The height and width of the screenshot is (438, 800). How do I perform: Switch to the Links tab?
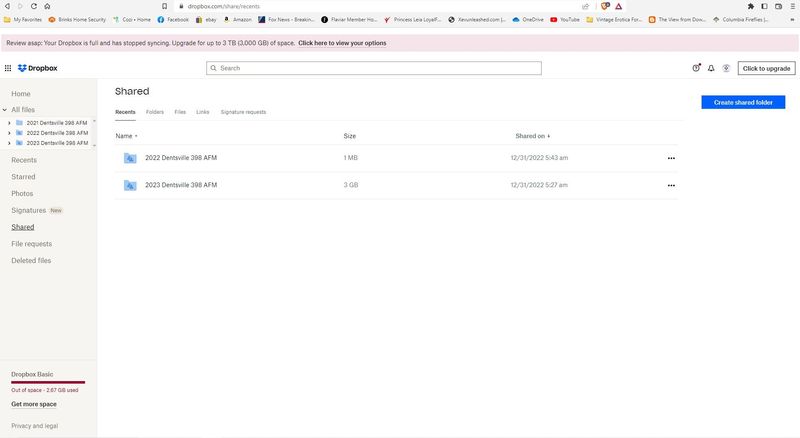coord(203,112)
